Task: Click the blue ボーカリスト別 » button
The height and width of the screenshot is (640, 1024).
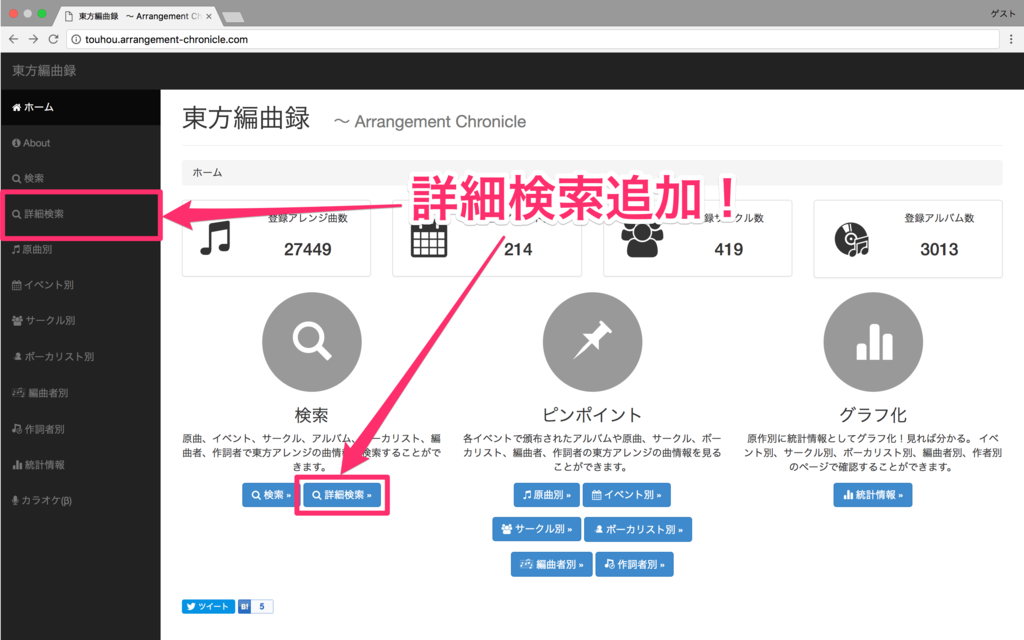Action: (x=638, y=530)
